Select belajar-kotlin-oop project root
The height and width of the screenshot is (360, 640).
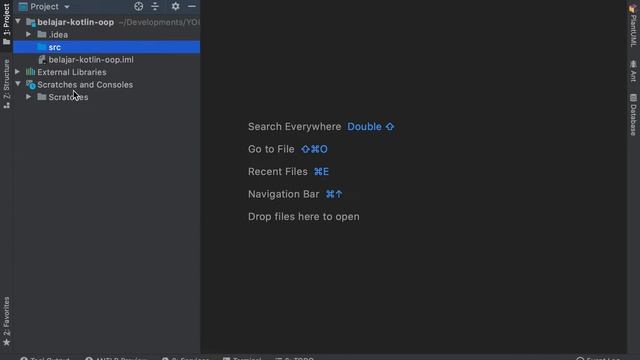(x=107, y=22)
